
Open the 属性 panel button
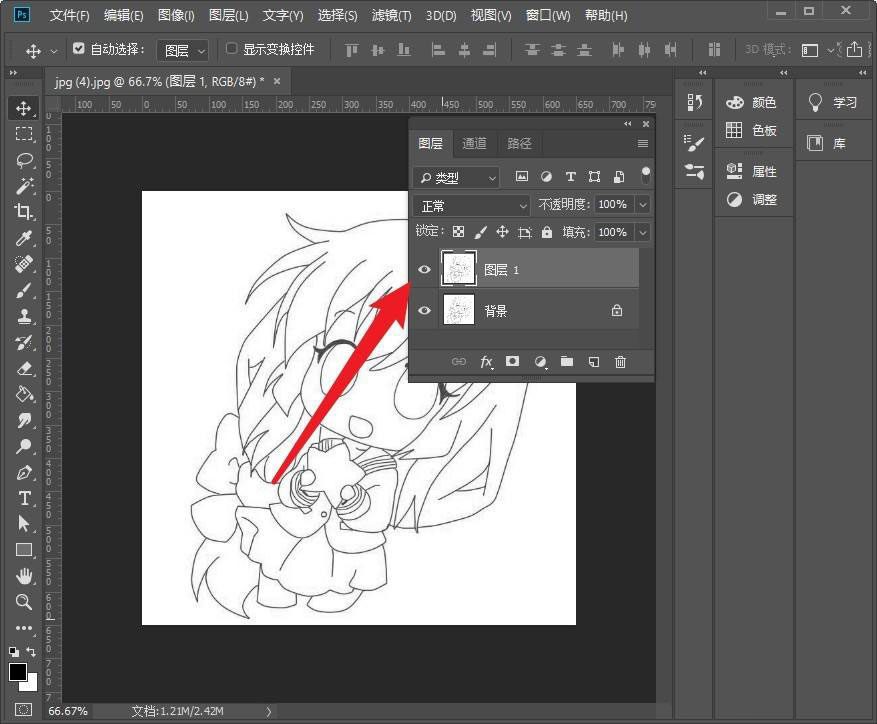752,171
